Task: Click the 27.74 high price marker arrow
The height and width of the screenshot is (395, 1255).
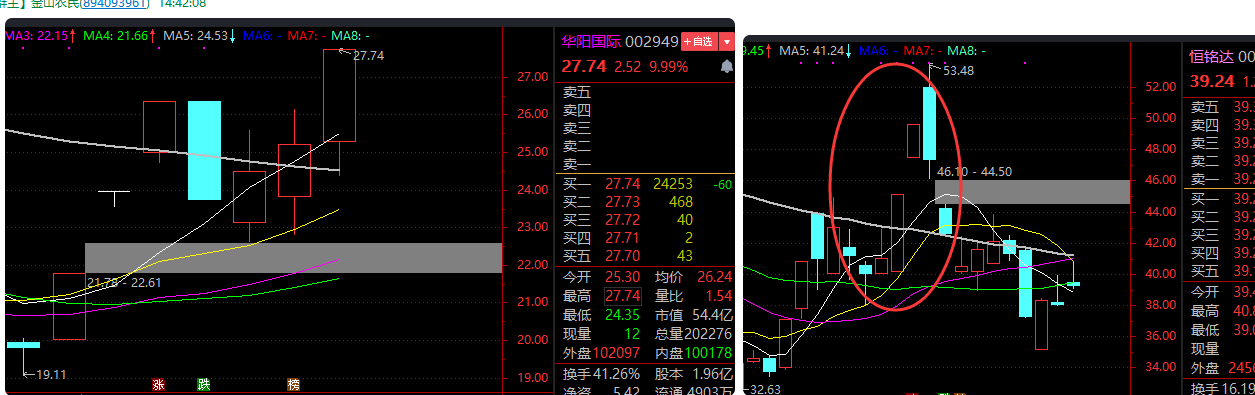Action: [x=362, y=56]
